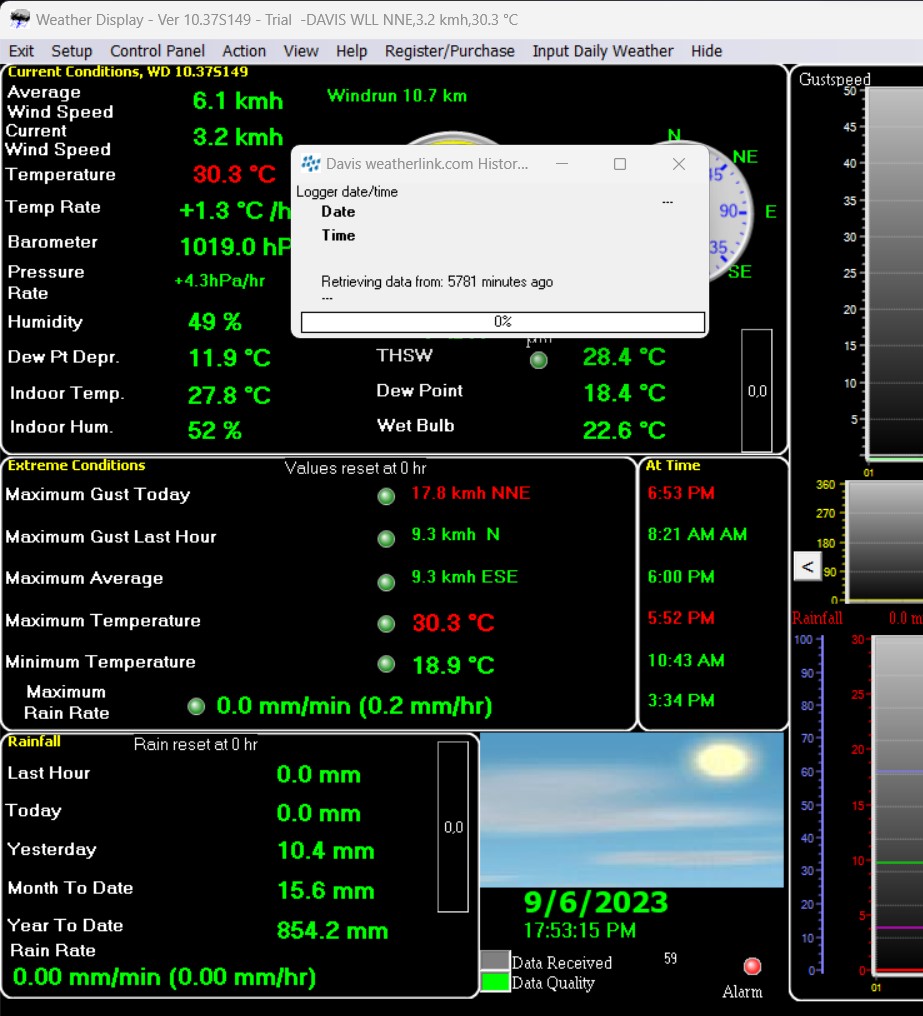This screenshot has height=1016, width=923.
Task: Click the 0% download progress bar
Action: tap(502, 322)
